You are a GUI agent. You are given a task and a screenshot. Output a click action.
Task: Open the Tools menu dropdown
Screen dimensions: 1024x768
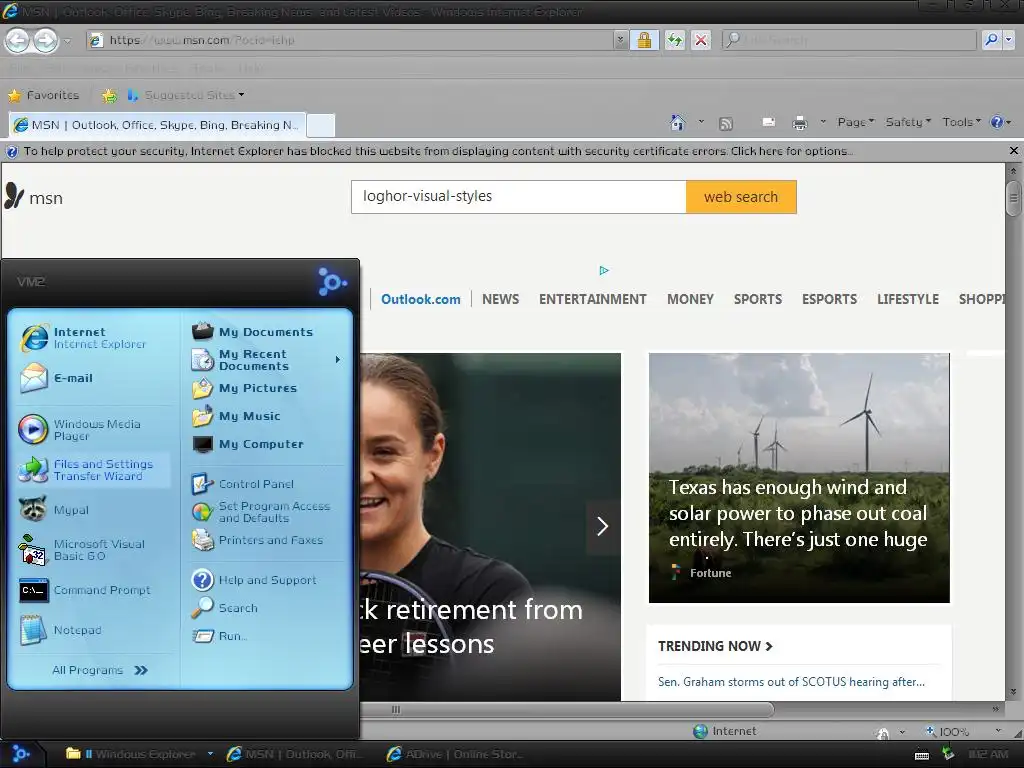[961, 122]
